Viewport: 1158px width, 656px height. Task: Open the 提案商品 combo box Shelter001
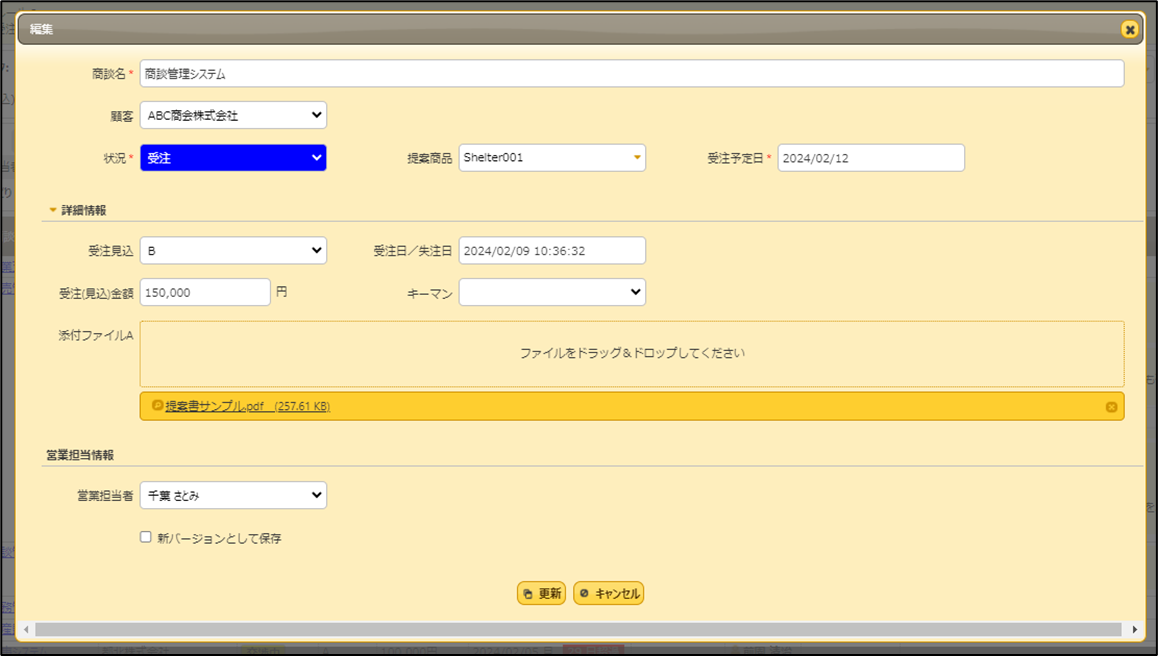click(552, 158)
